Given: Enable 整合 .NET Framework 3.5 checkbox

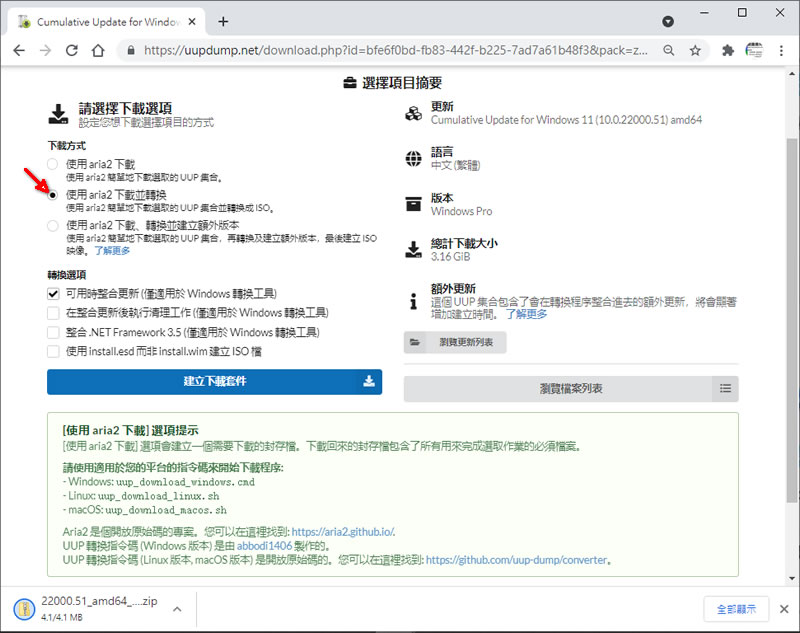Looking at the screenshot, I should (53, 332).
